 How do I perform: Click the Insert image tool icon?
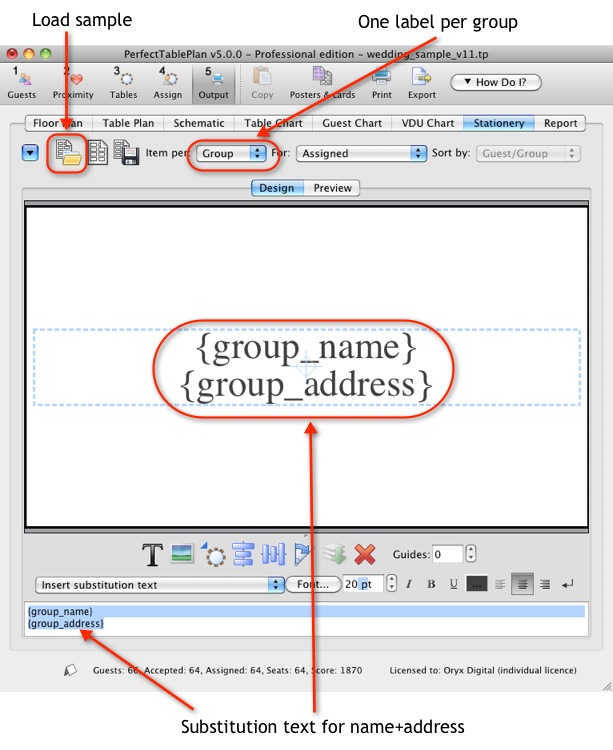click(x=182, y=554)
